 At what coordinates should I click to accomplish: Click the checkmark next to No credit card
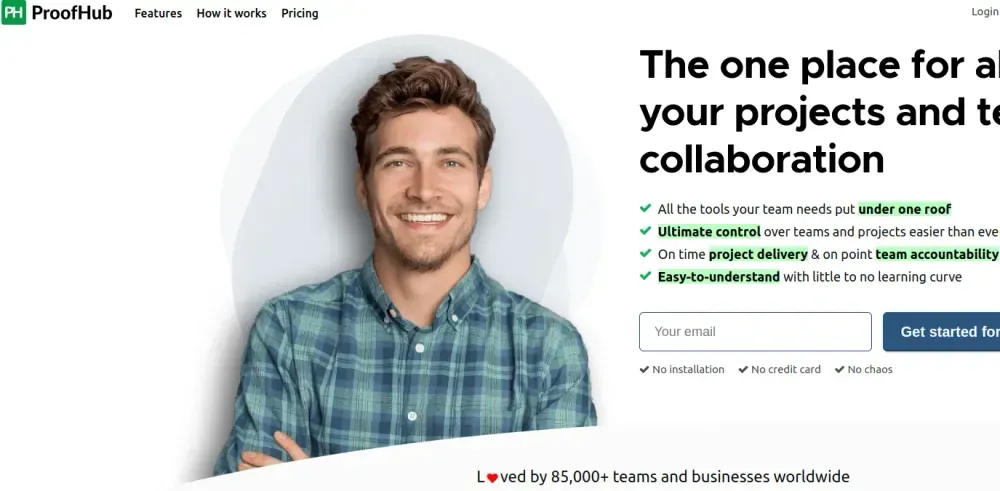[x=743, y=369]
